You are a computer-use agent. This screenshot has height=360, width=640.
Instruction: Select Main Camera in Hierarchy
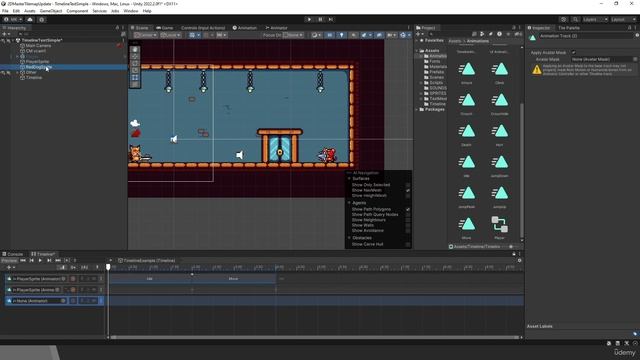(38, 46)
